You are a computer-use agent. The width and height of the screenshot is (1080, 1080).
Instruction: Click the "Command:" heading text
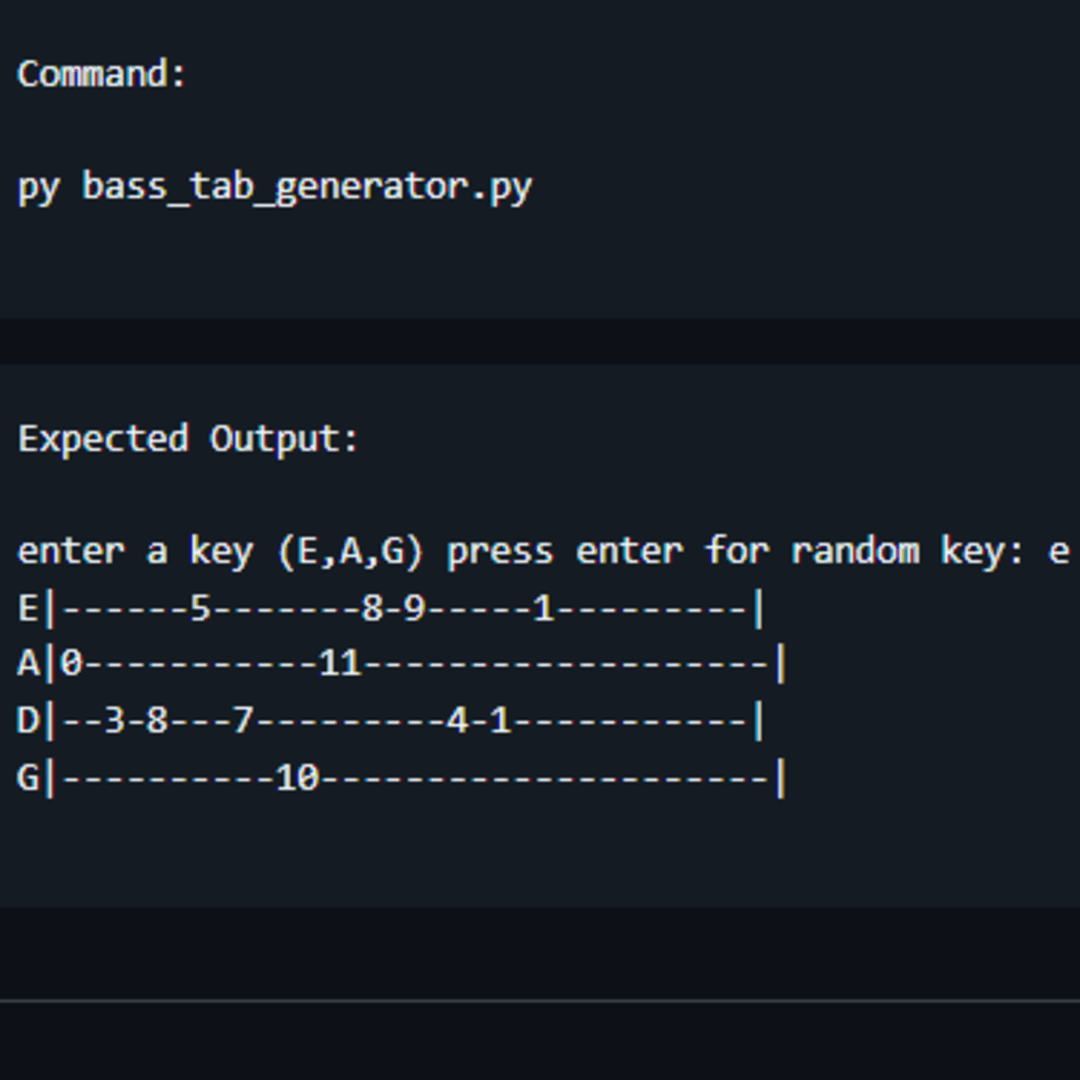pyautogui.click(x=102, y=74)
